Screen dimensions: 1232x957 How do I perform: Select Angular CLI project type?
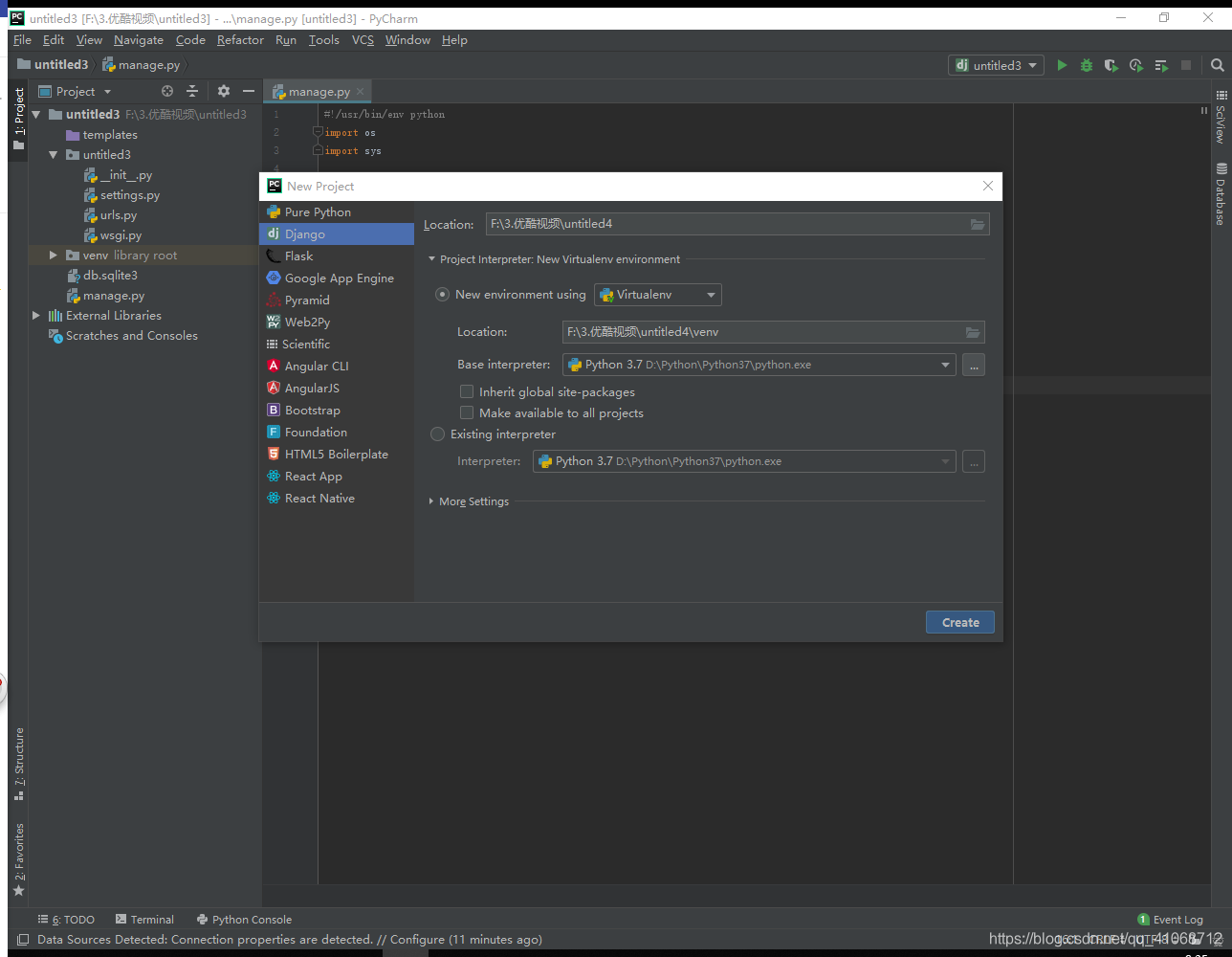[337, 366]
